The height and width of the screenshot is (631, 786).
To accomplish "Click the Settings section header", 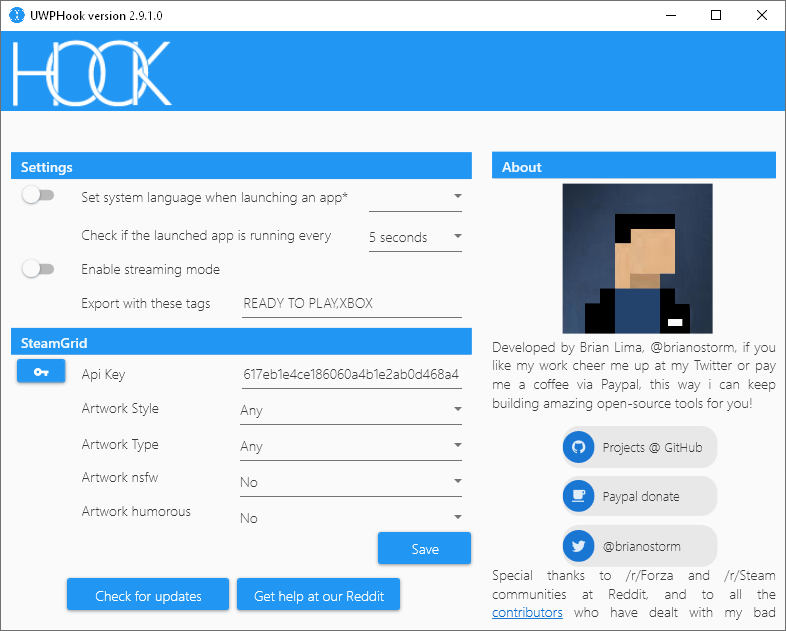I will (241, 166).
